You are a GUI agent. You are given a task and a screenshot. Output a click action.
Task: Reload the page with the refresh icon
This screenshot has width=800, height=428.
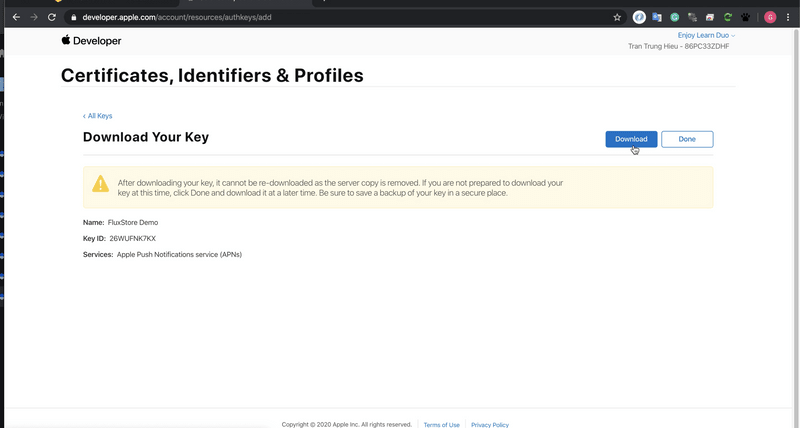(x=52, y=17)
